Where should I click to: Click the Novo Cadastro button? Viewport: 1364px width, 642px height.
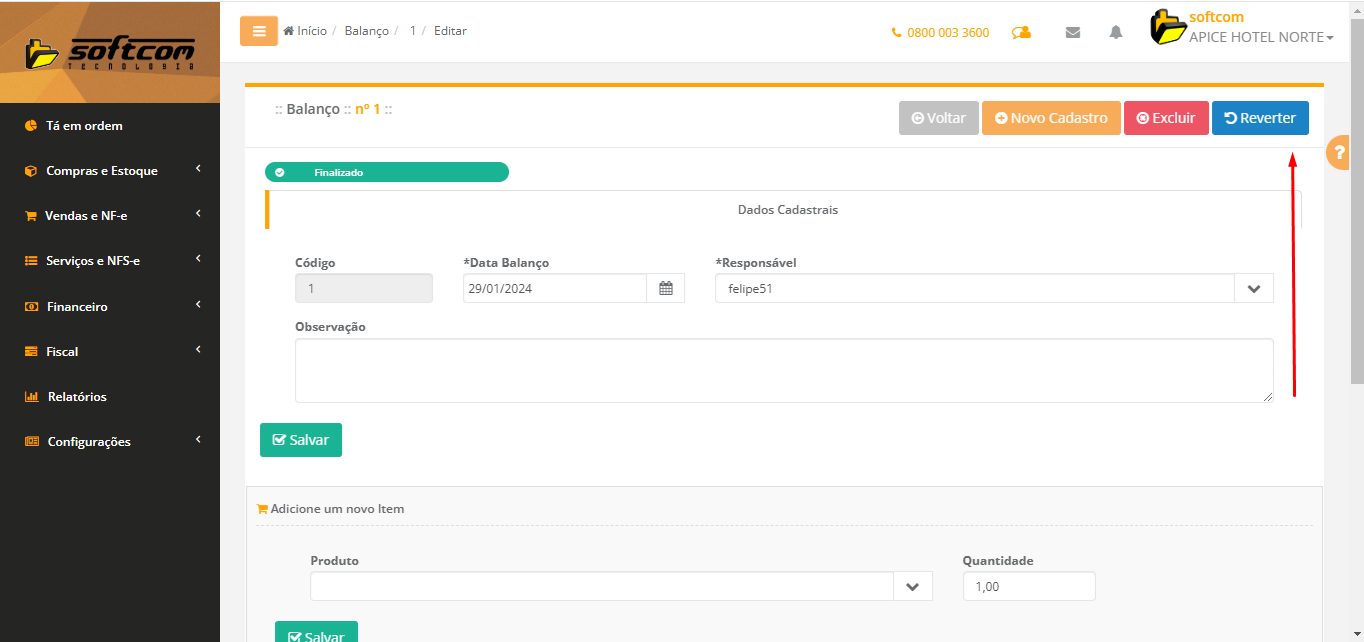click(x=1051, y=118)
